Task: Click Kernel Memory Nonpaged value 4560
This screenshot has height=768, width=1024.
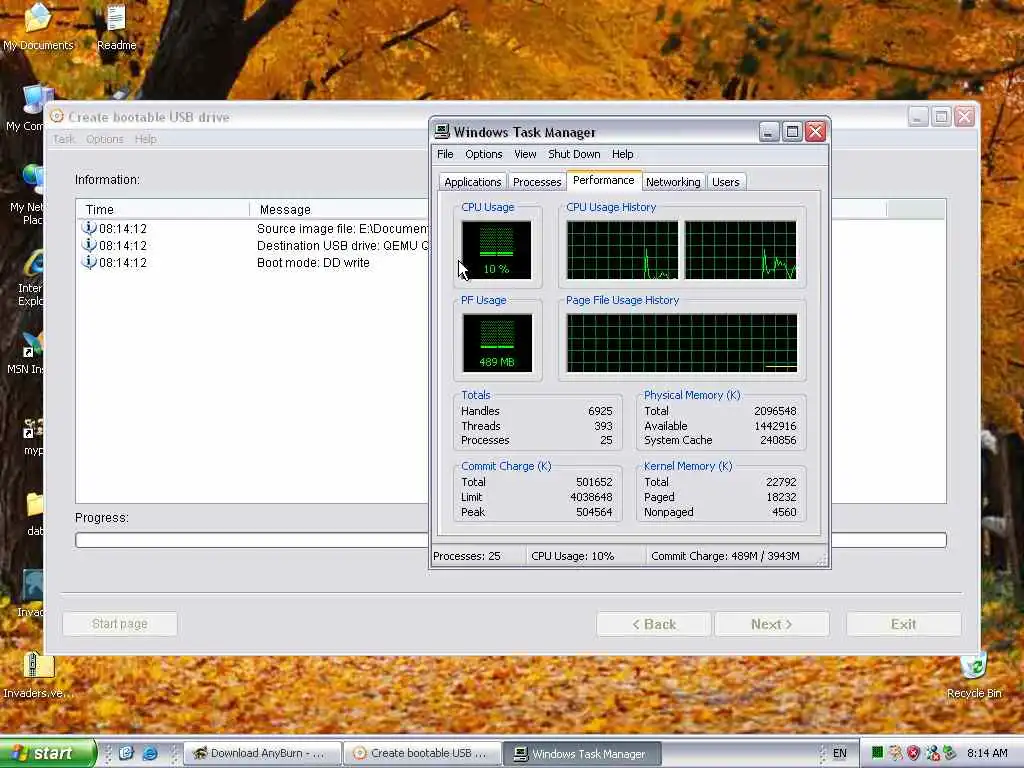Action: click(x=784, y=512)
